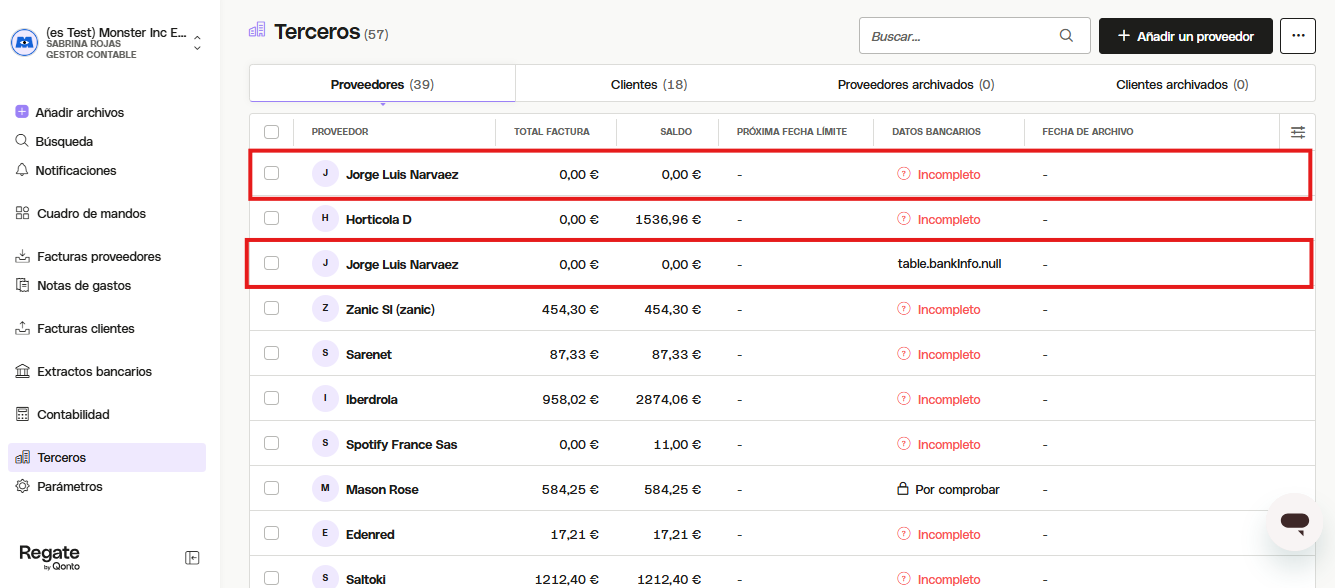Expand the company switcher chevron

197,42
